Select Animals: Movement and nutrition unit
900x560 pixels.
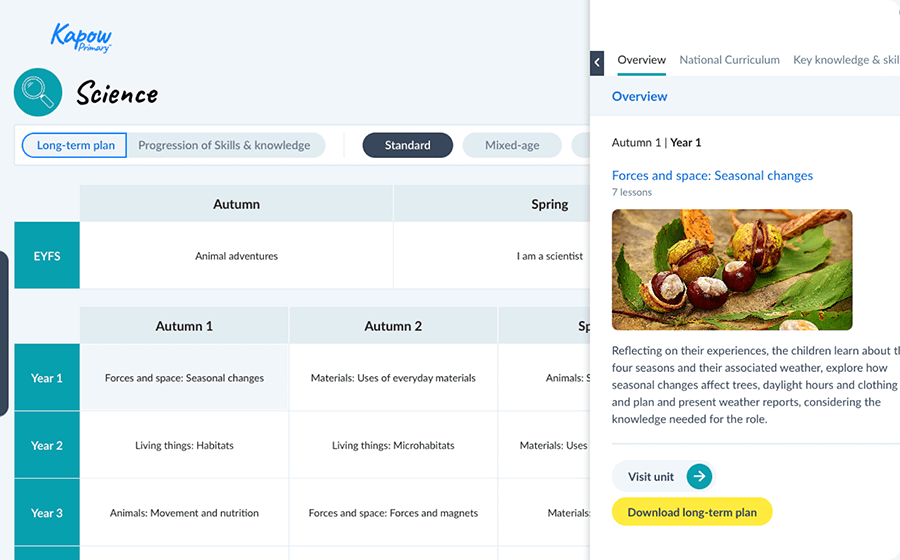point(184,513)
